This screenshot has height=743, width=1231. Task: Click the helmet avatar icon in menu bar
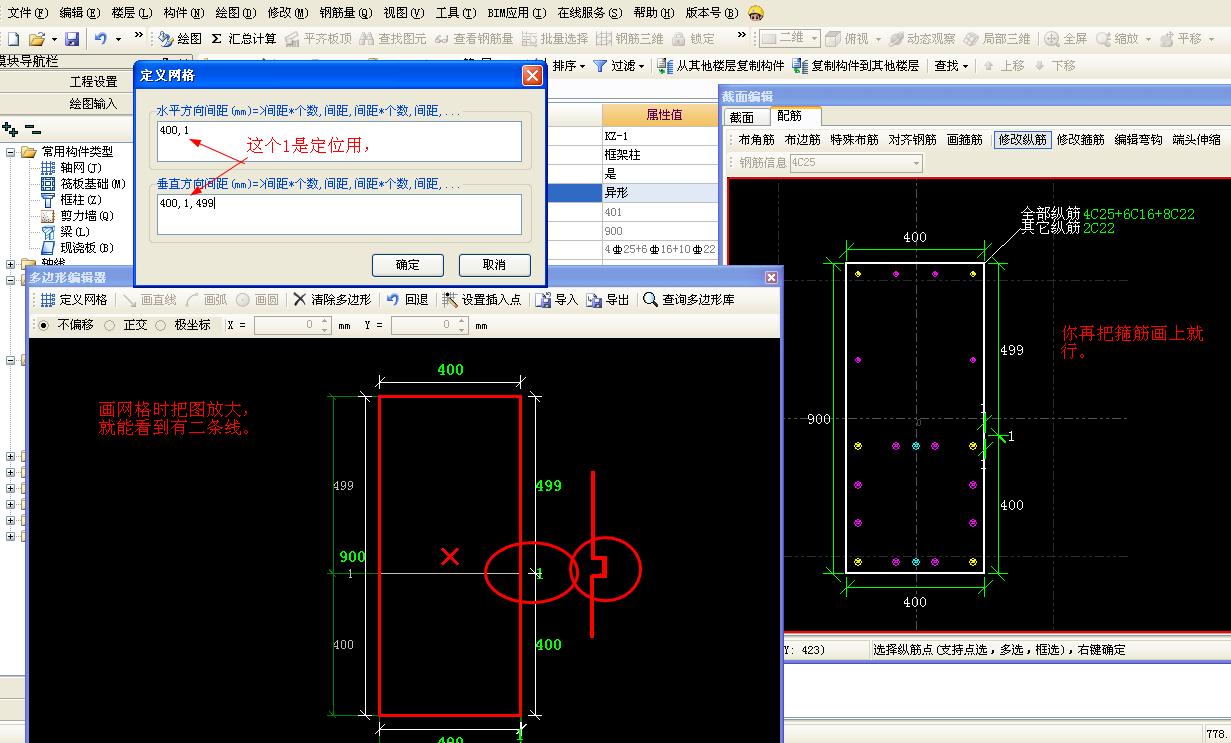[x=756, y=13]
